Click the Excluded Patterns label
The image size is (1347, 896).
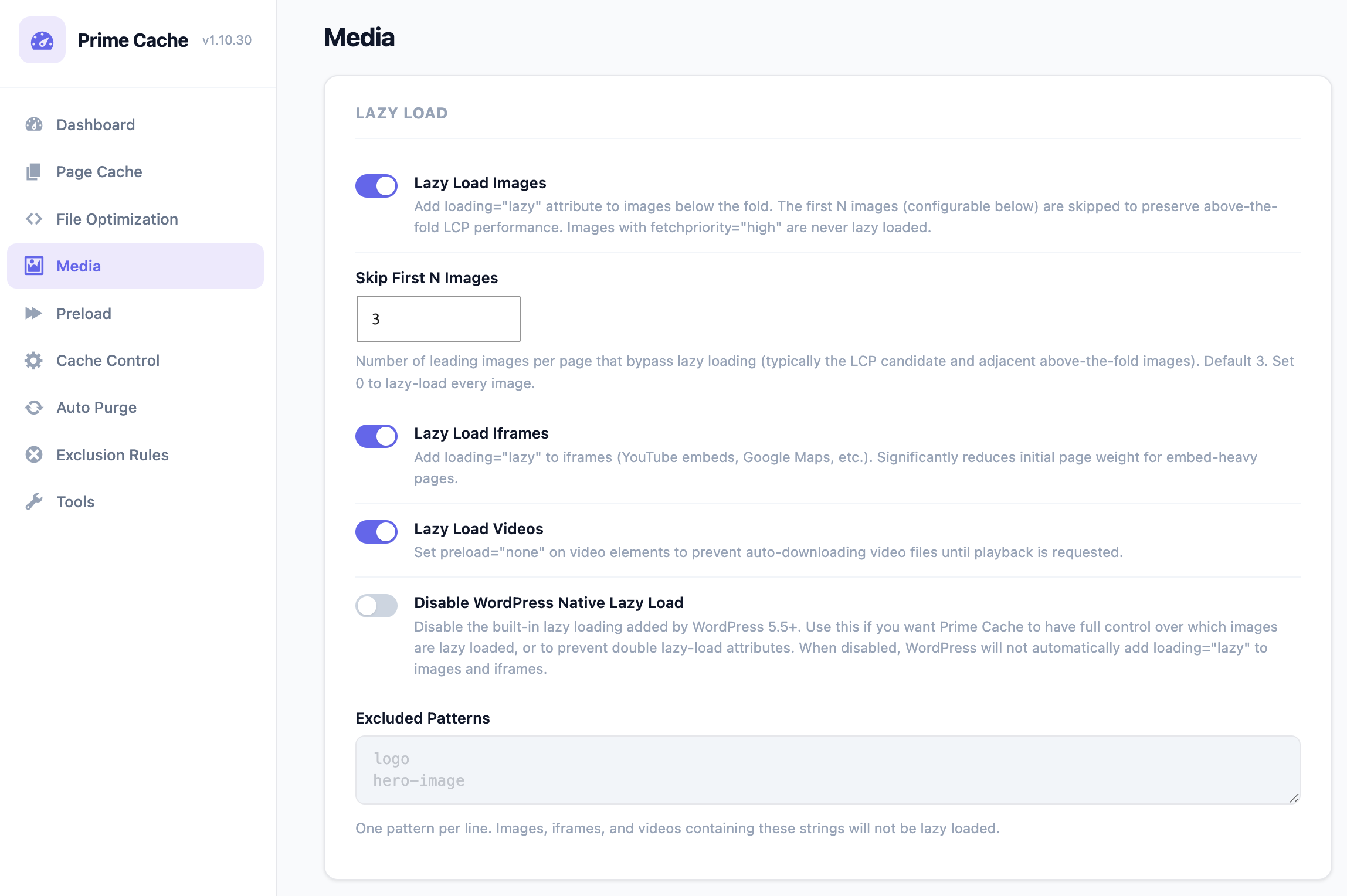pos(423,718)
